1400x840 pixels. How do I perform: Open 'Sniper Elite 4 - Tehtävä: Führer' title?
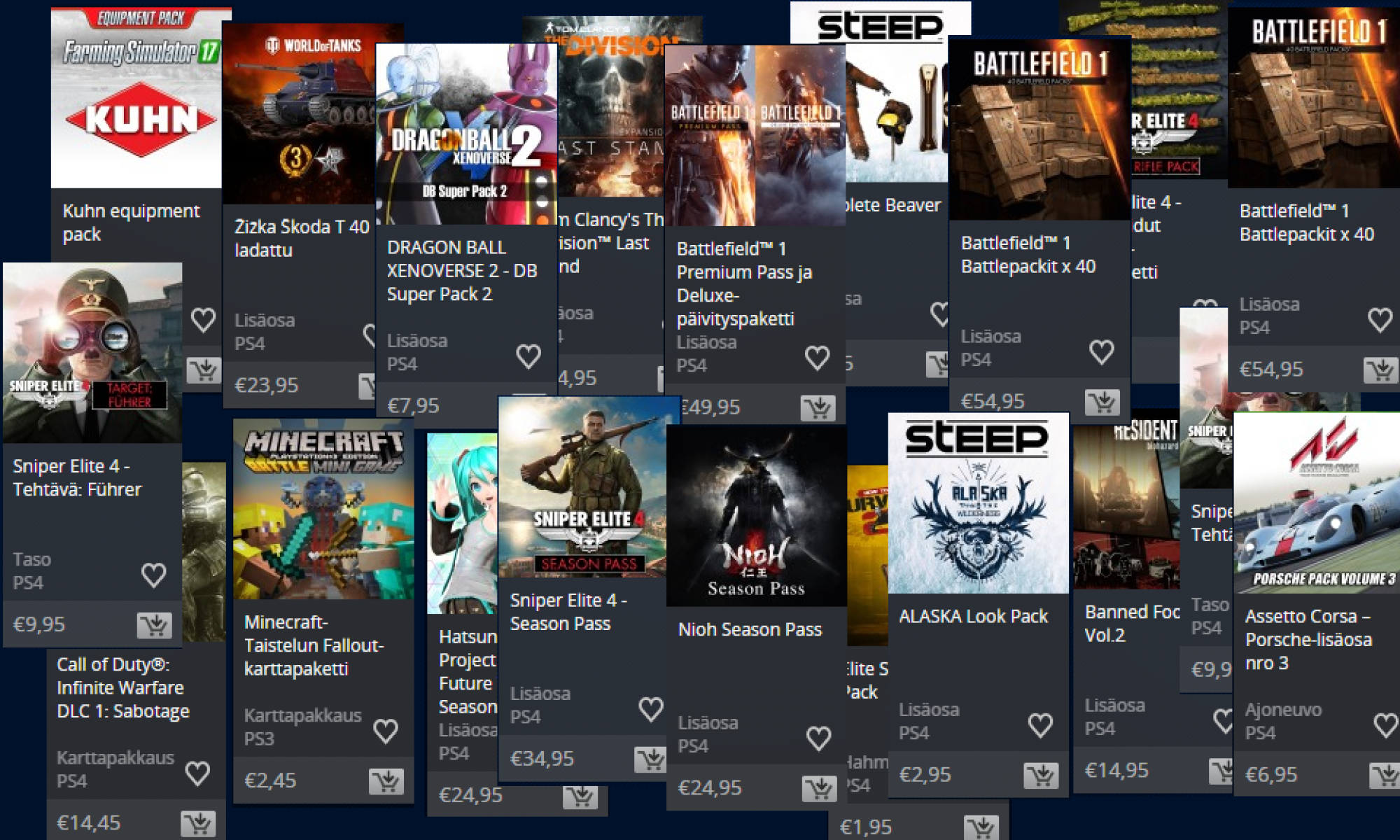pos(77,477)
